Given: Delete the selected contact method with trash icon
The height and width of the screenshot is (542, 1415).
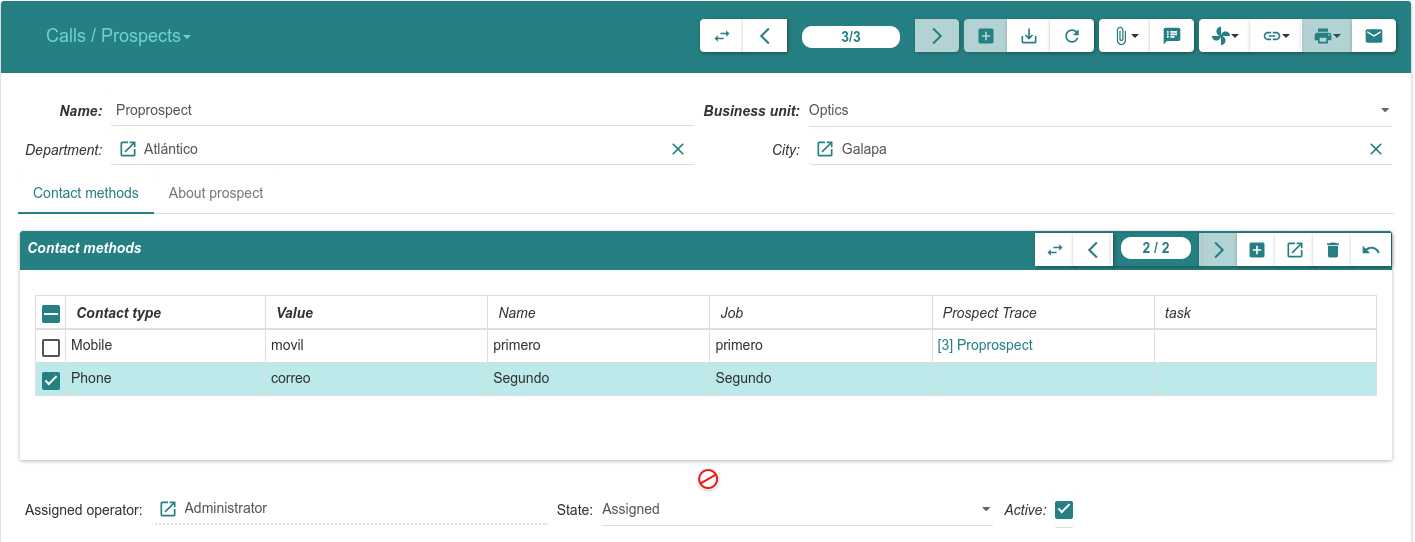Looking at the screenshot, I should [1332, 250].
